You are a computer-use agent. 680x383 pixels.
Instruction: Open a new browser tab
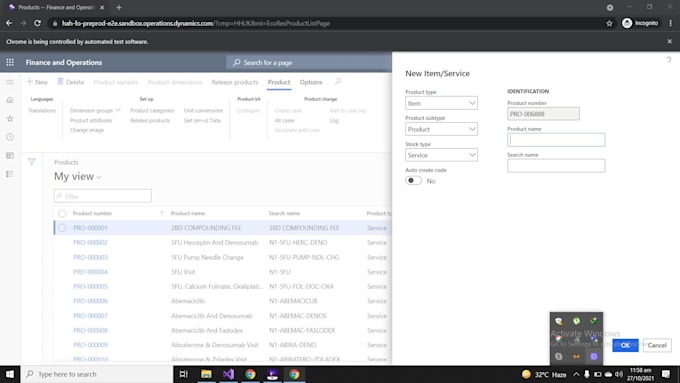pyautogui.click(x=119, y=7)
